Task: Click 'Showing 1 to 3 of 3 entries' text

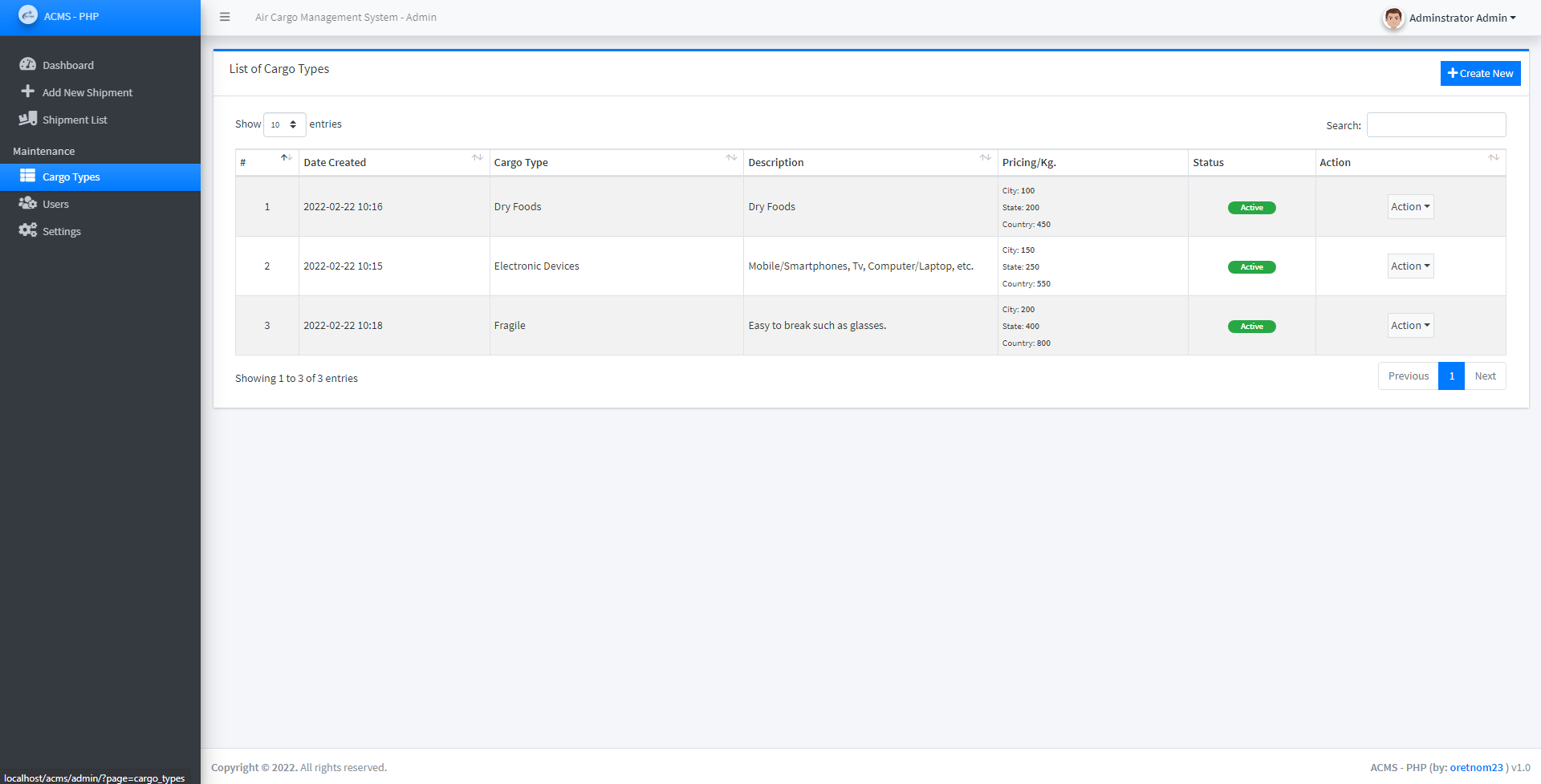Action: 296,378
